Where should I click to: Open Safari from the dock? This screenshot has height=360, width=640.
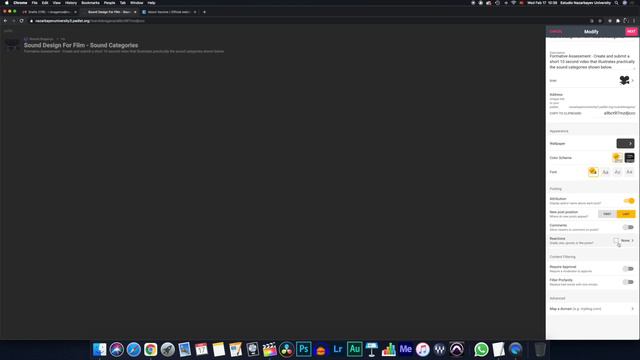(x=133, y=349)
